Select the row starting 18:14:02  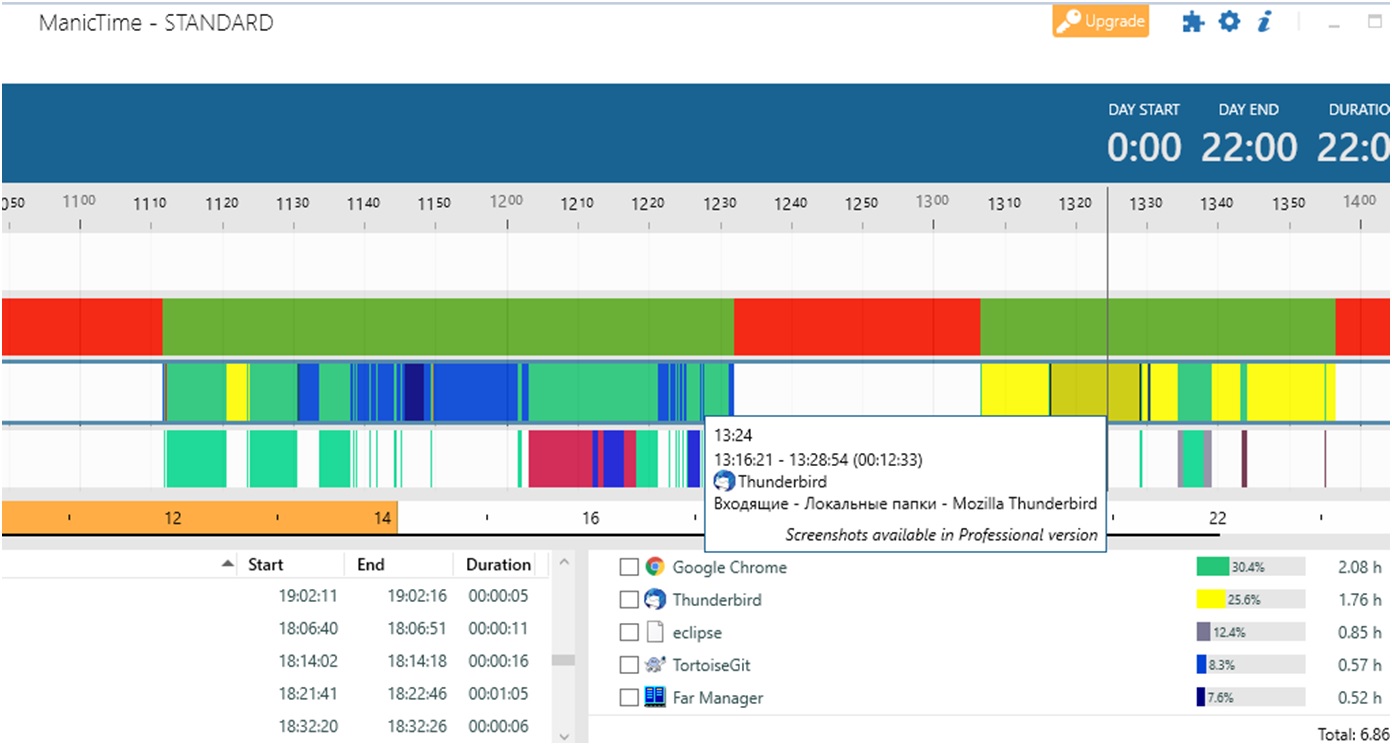275,661
